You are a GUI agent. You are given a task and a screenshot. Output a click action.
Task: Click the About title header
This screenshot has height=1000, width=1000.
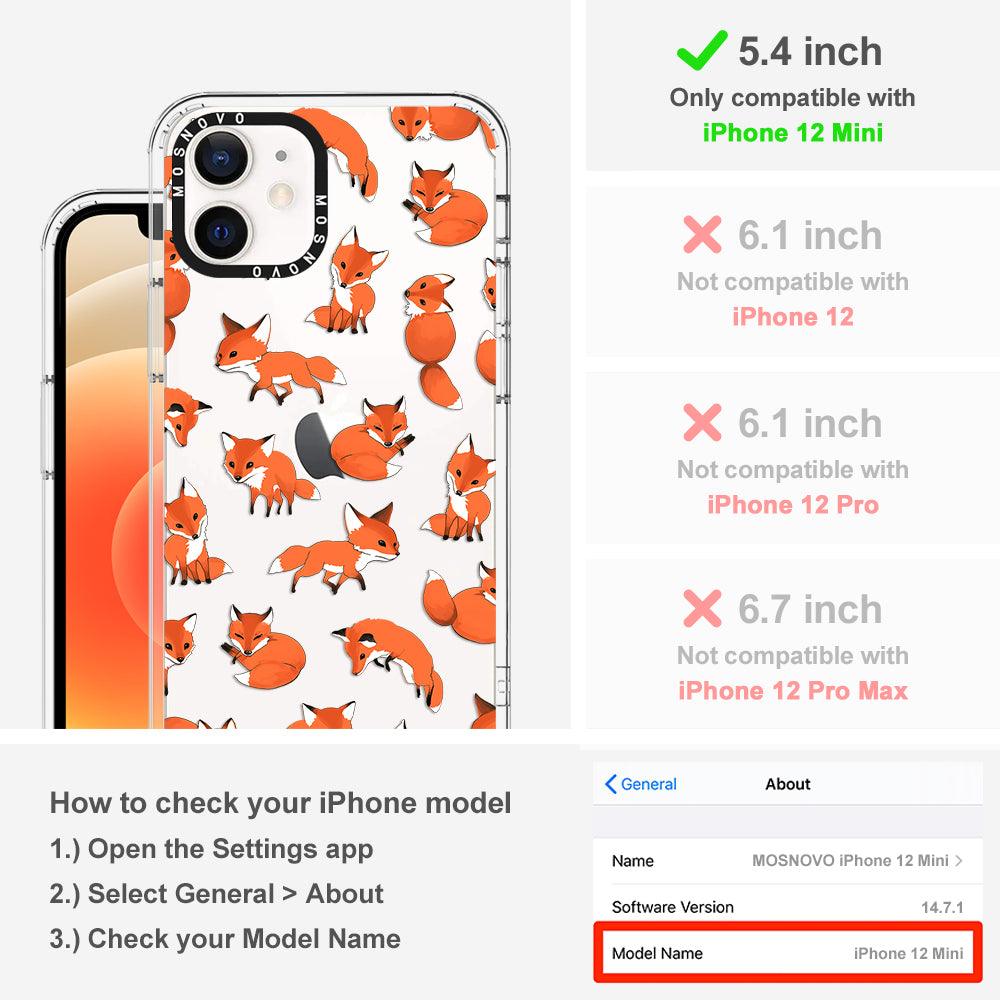(788, 784)
